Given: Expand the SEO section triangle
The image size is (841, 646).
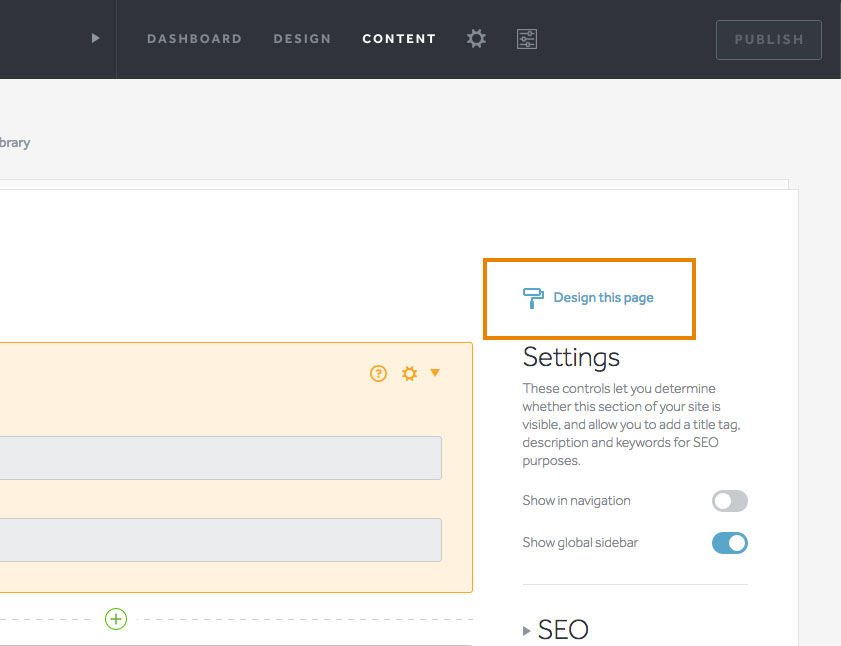Looking at the screenshot, I should click(527, 630).
